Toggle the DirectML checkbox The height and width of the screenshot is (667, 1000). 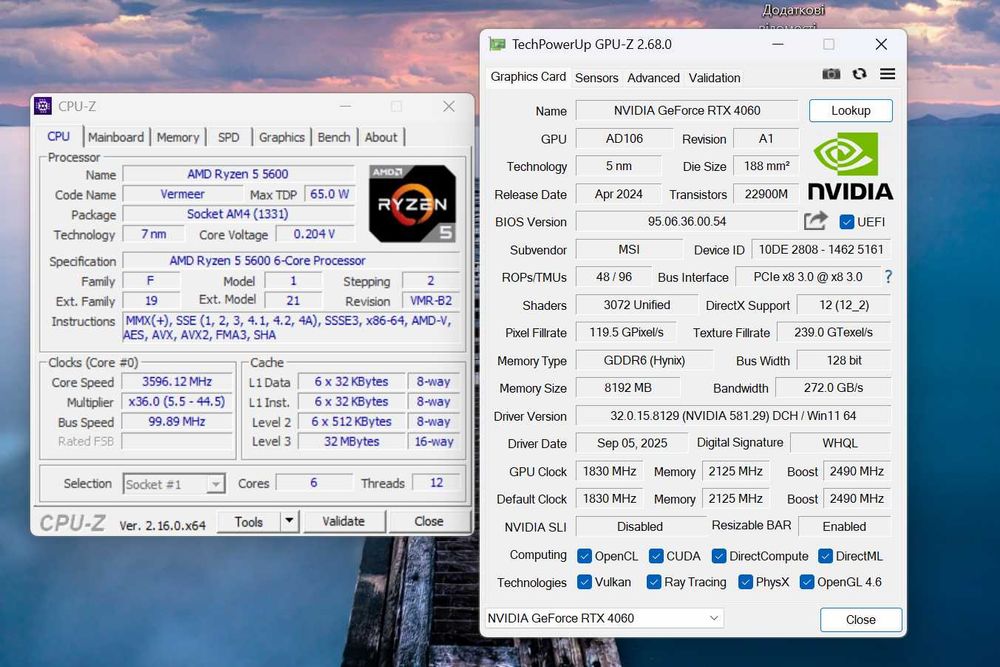825,555
